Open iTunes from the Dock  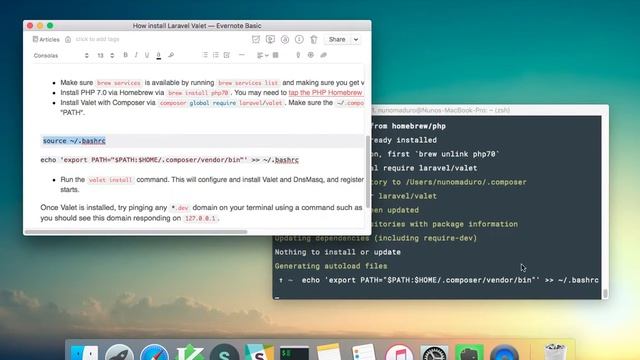399,353
